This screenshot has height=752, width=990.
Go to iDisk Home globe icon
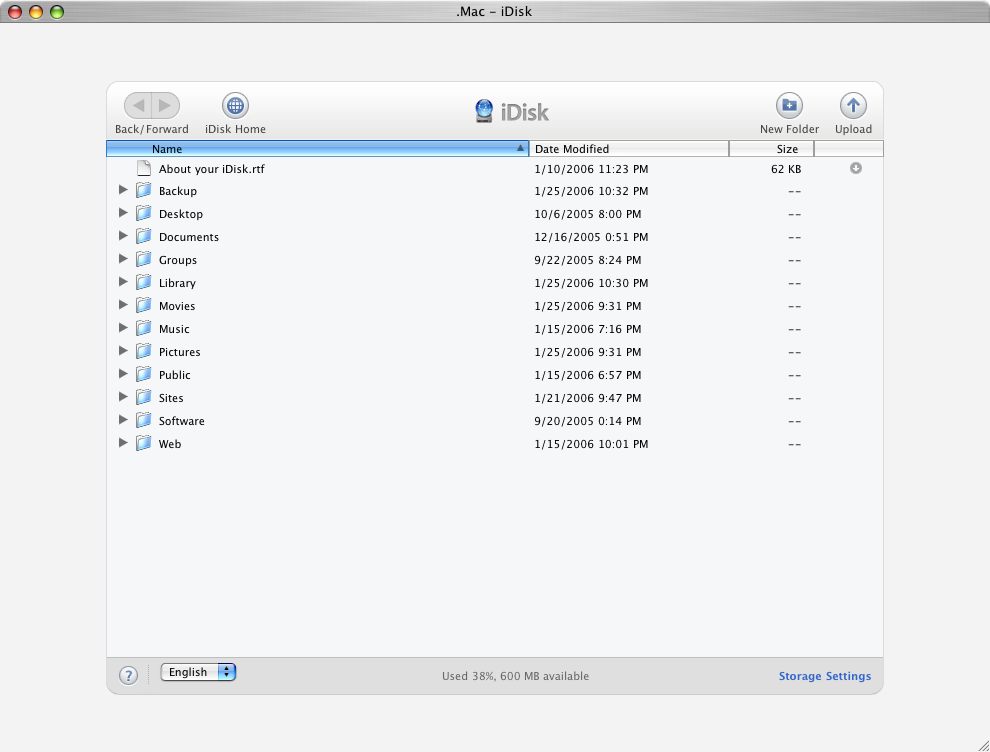(236, 105)
